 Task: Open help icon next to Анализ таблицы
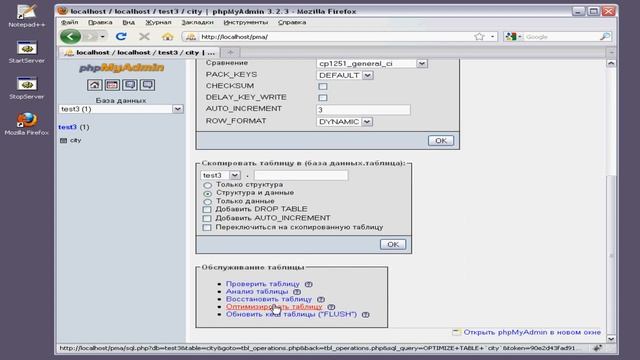pyautogui.click(x=297, y=292)
